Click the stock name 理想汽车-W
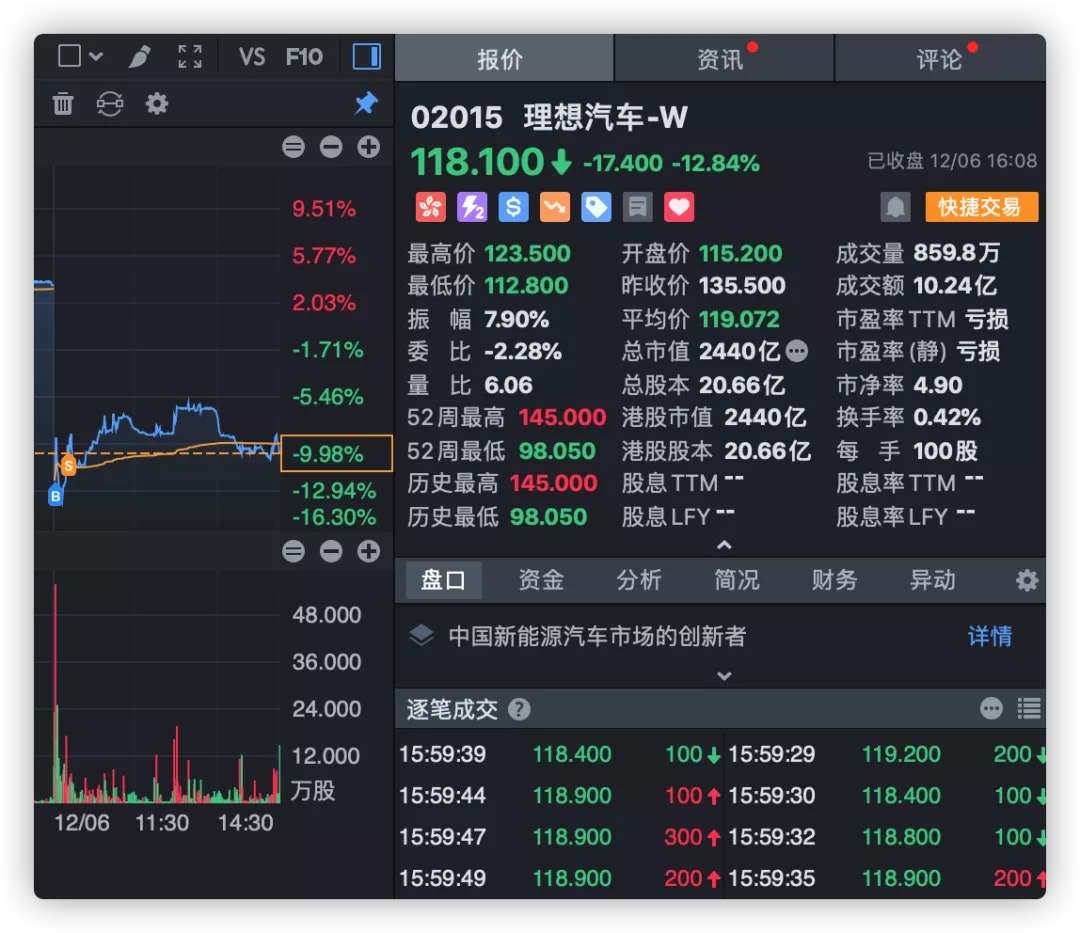The height and width of the screenshot is (933, 1080). (x=605, y=117)
